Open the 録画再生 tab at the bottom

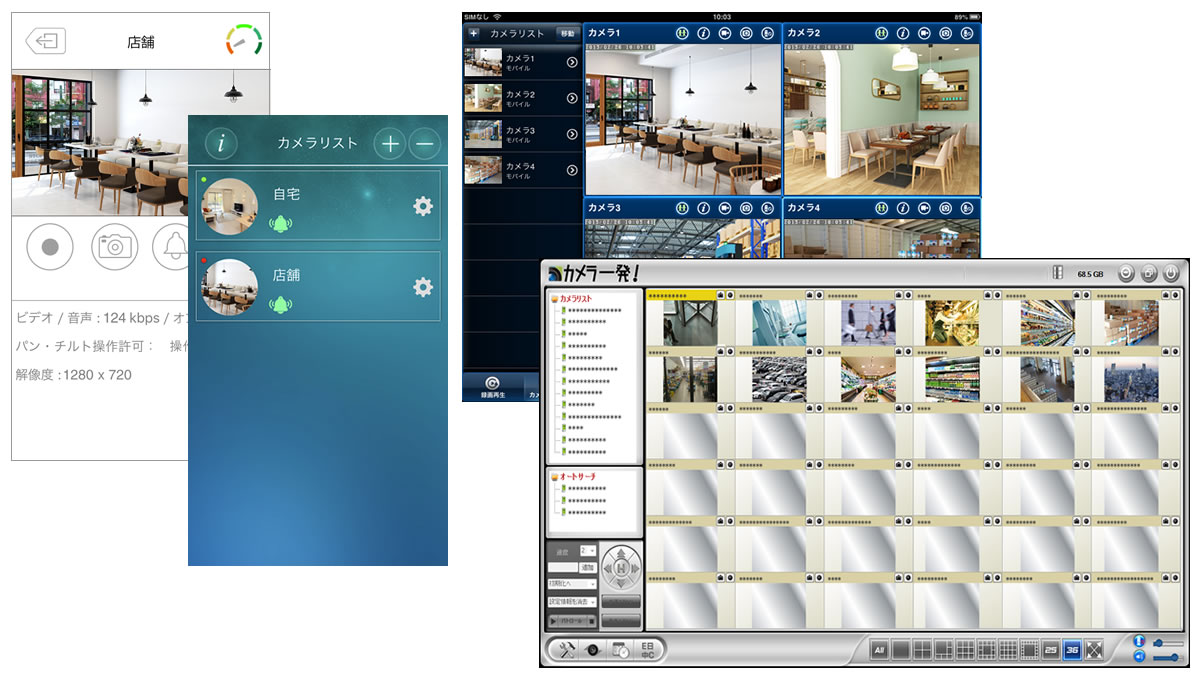pyautogui.click(x=491, y=387)
